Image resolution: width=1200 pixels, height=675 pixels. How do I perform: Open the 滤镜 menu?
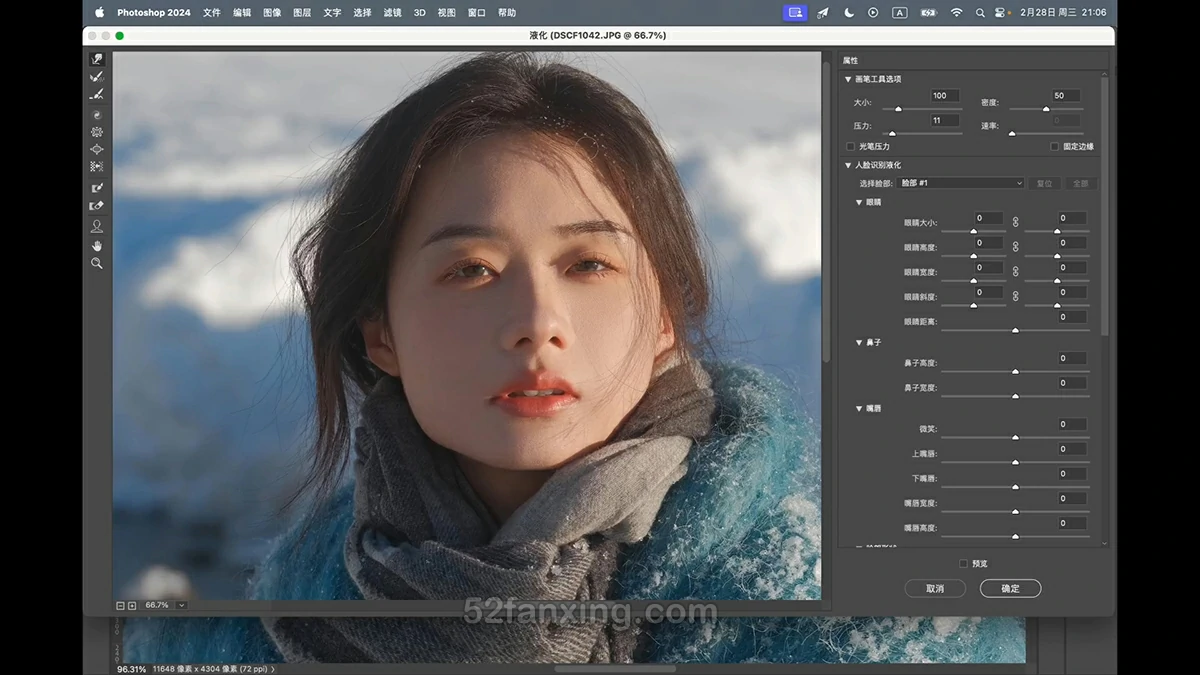click(x=392, y=13)
